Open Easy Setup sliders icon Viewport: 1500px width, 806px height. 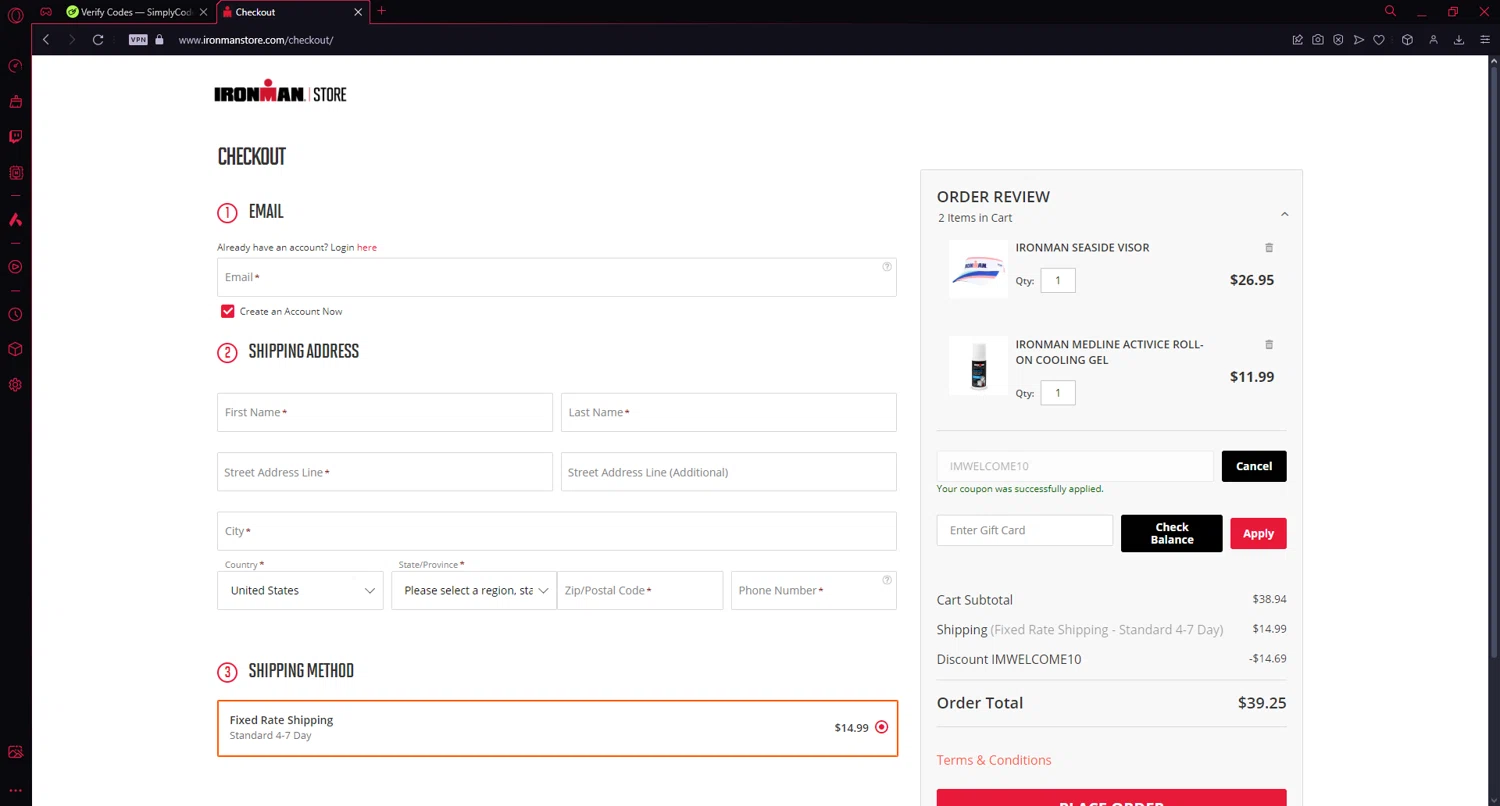click(1485, 40)
